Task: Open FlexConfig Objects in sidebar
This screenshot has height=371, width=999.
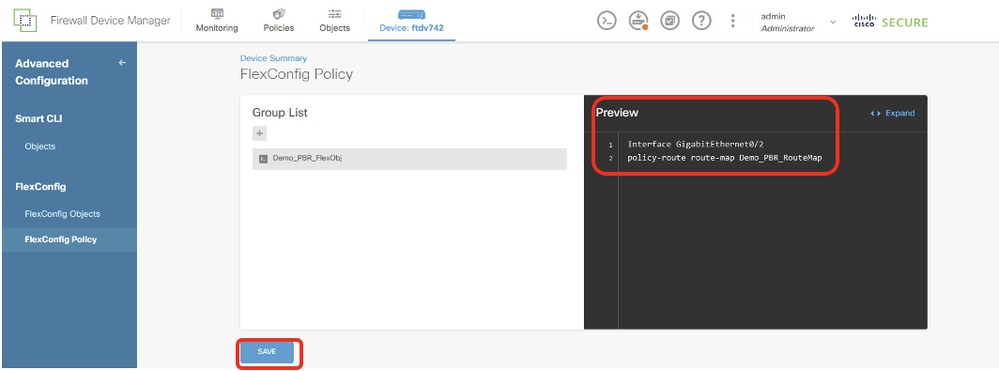Action: [x=62, y=214]
